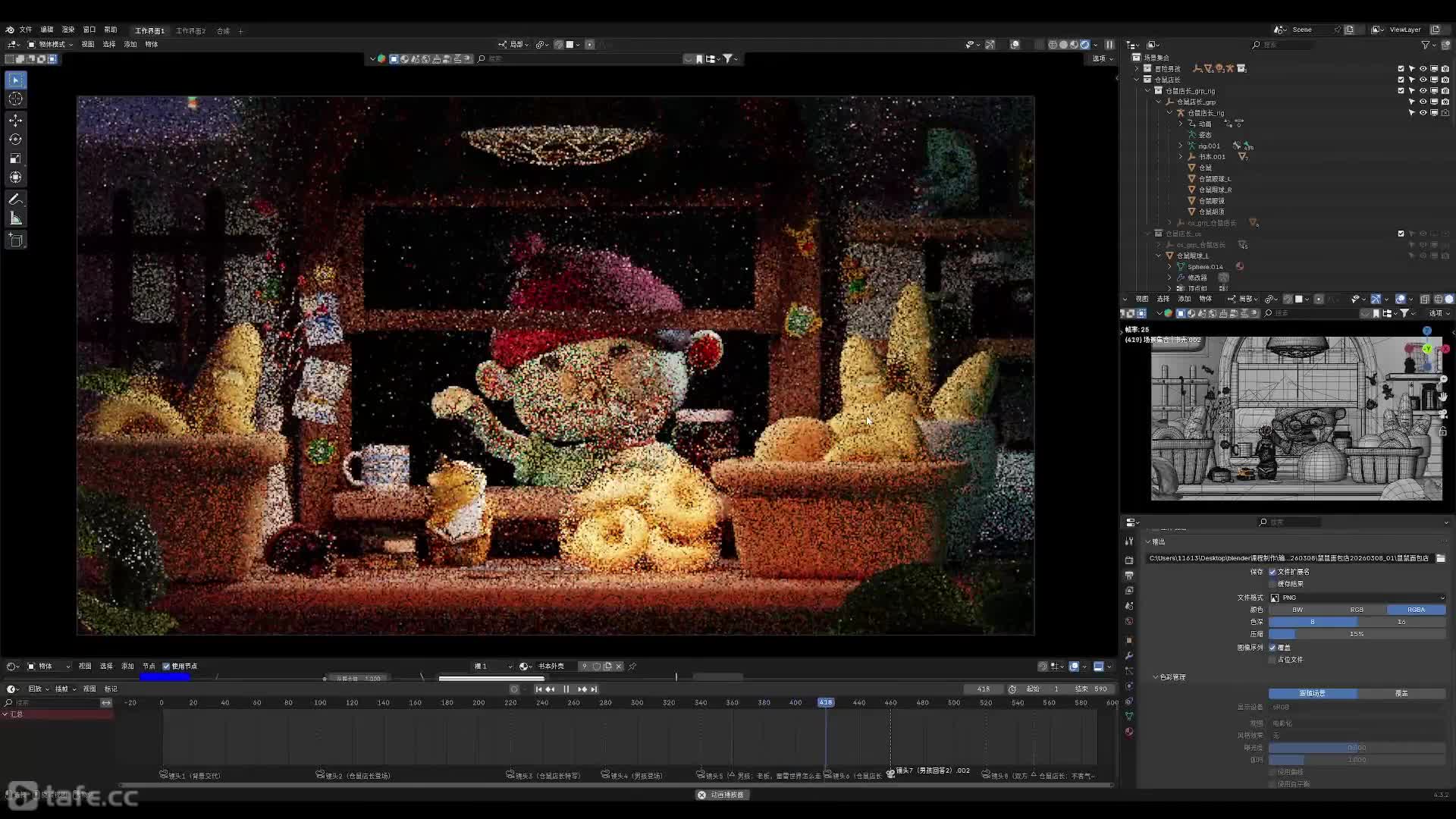Select the Scale tool
The height and width of the screenshot is (819, 1456).
click(x=15, y=158)
